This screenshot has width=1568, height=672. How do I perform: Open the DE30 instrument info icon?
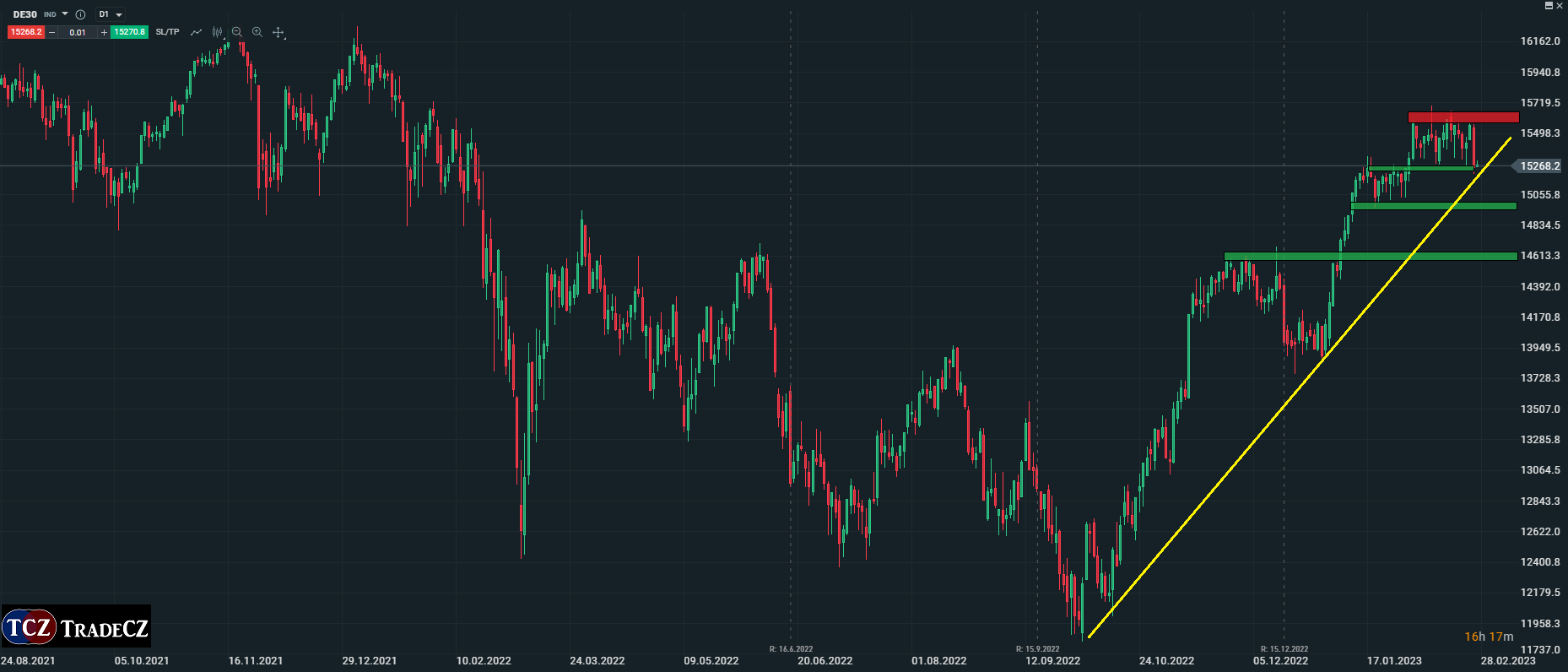point(80,14)
